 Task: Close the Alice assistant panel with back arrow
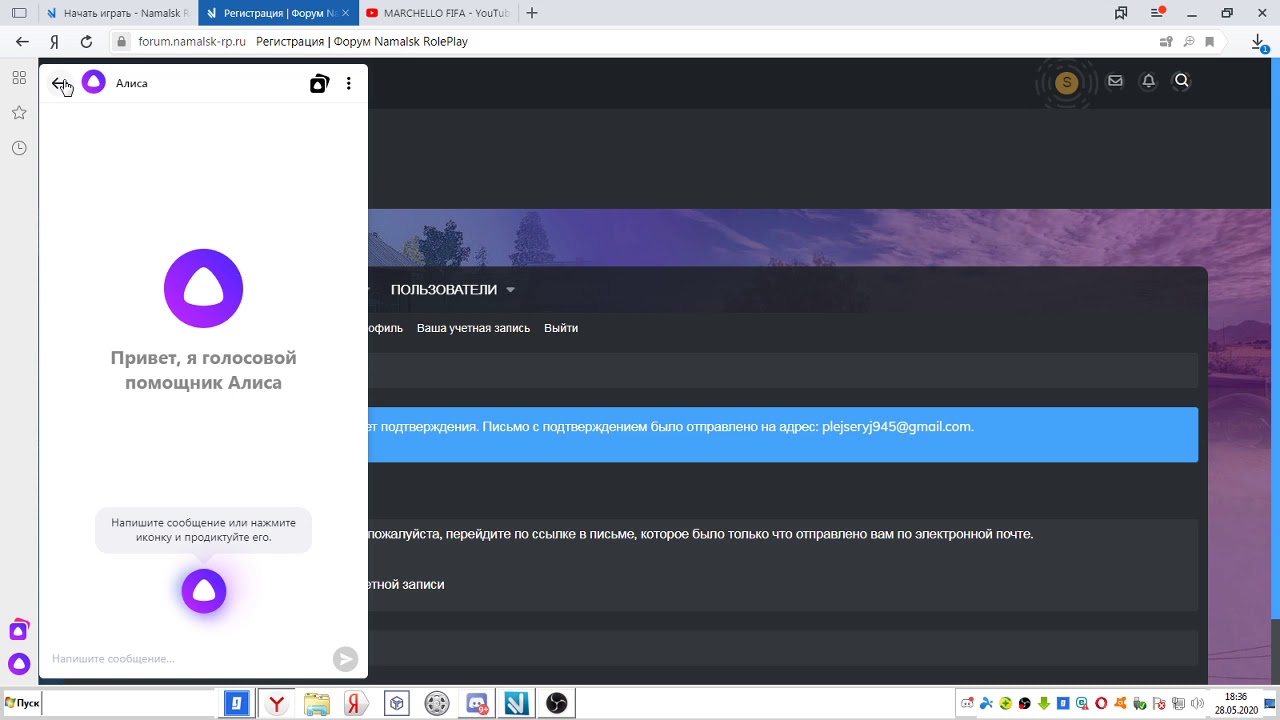[x=59, y=84]
